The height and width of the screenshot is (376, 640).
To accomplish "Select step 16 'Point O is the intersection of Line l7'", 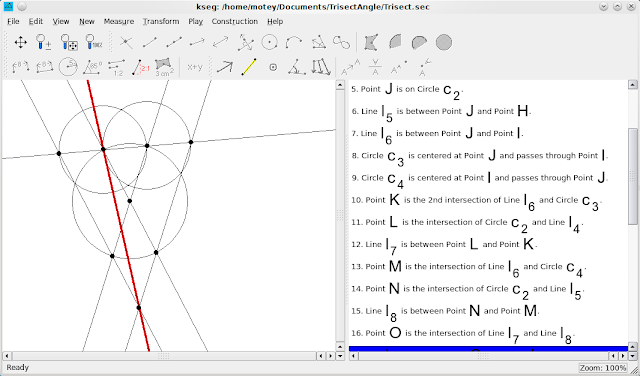I will click(x=463, y=335).
